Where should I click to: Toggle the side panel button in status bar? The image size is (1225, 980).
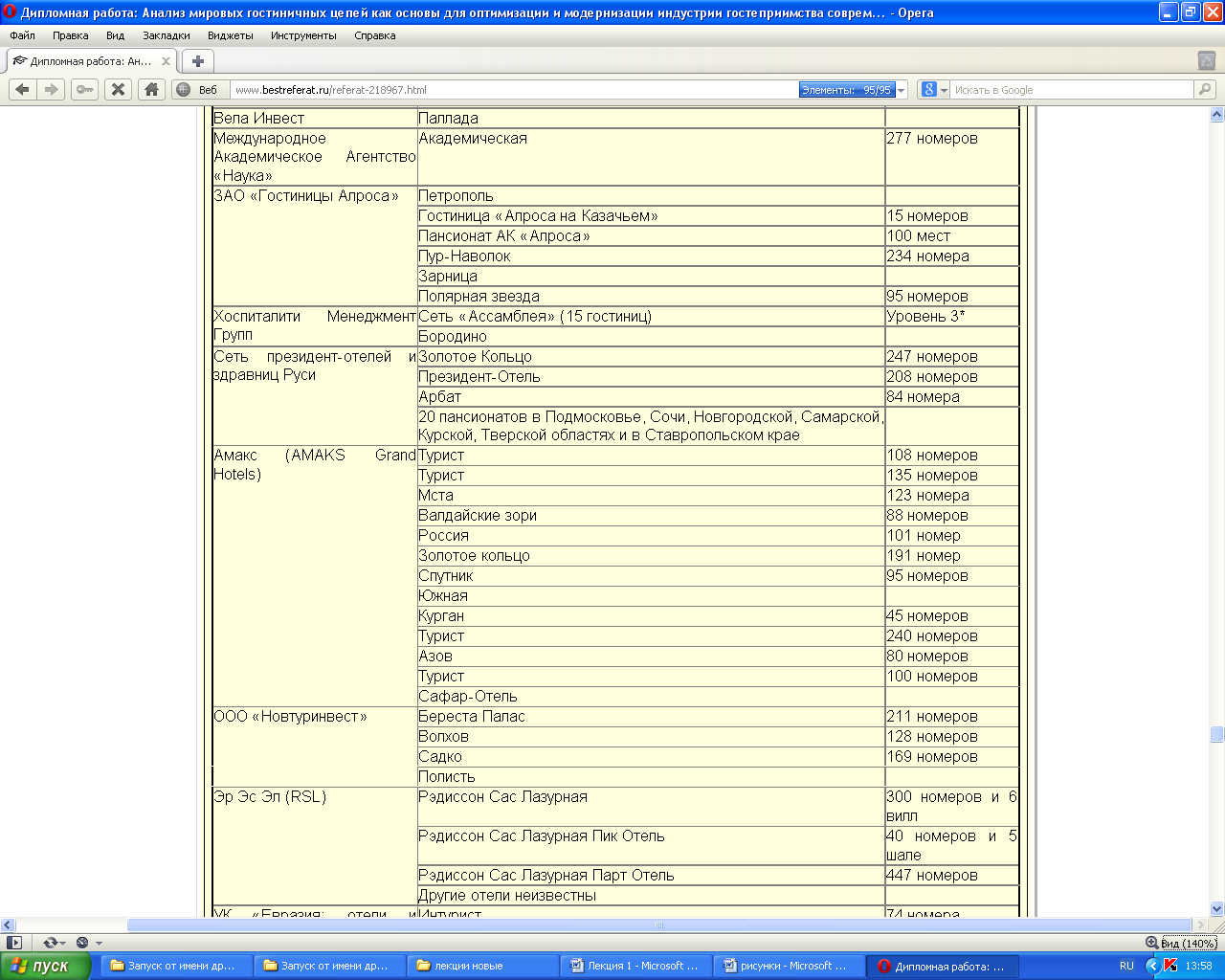[13, 943]
